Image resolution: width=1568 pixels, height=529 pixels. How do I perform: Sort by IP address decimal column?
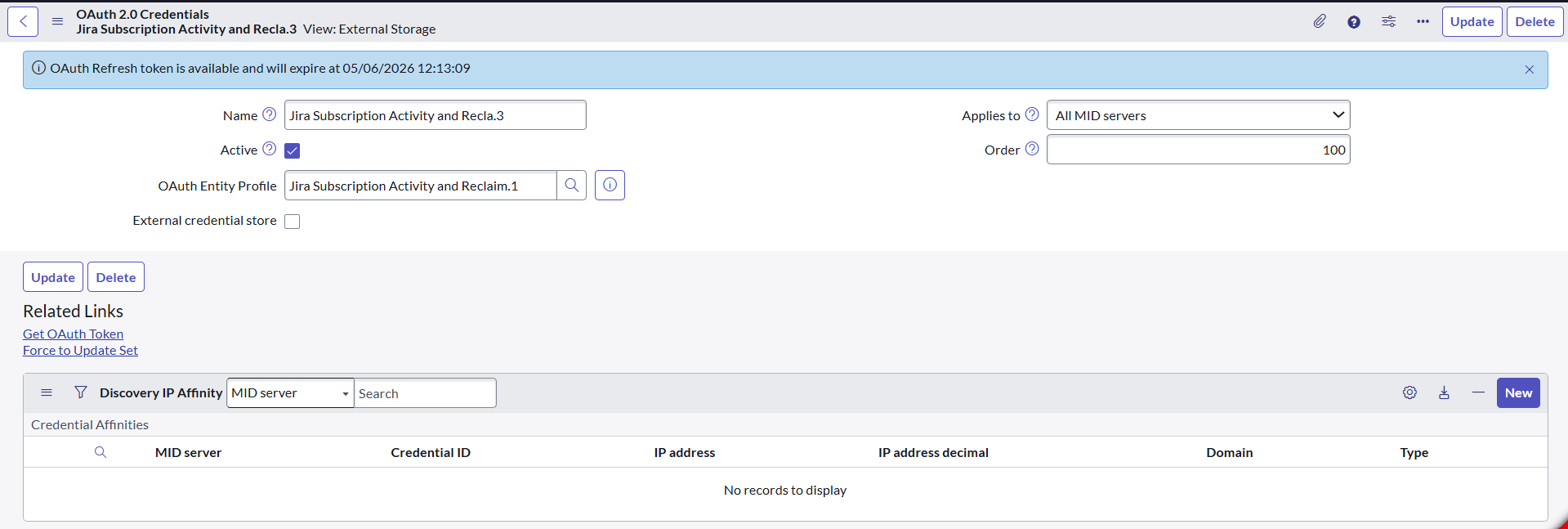click(x=934, y=452)
